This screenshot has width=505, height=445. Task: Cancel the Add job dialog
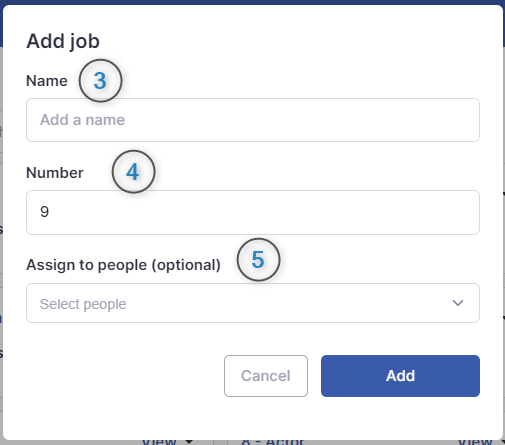point(266,376)
